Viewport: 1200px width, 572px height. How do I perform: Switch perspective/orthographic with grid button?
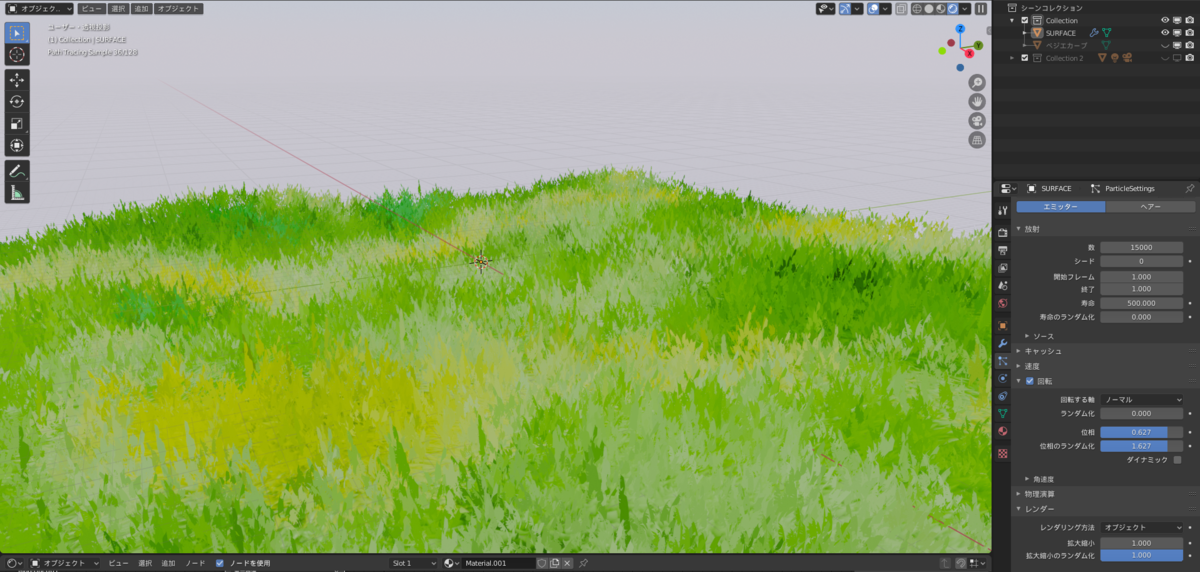click(977, 140)
